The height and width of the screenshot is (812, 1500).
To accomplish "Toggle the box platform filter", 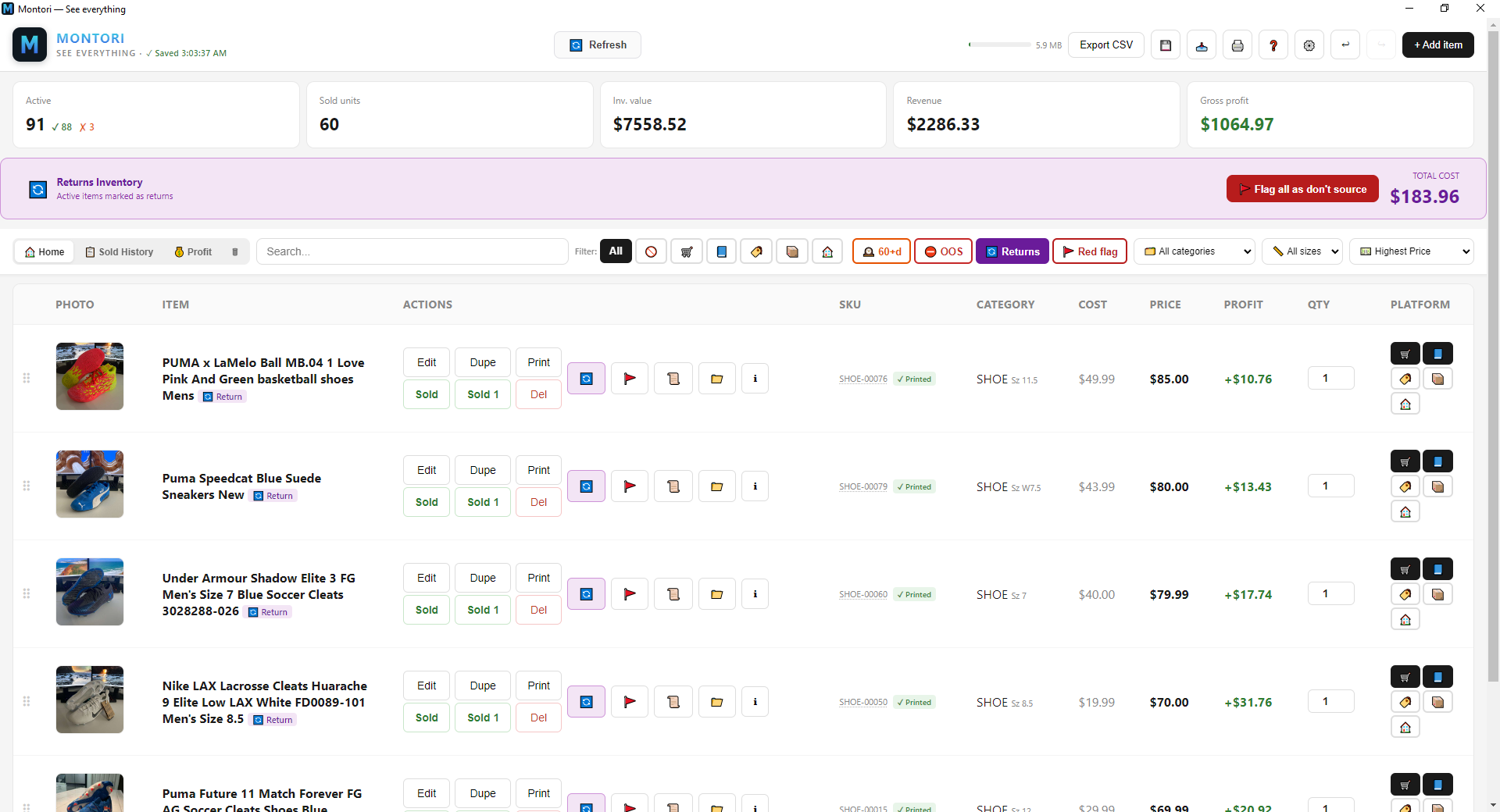I will coord(792,251).
